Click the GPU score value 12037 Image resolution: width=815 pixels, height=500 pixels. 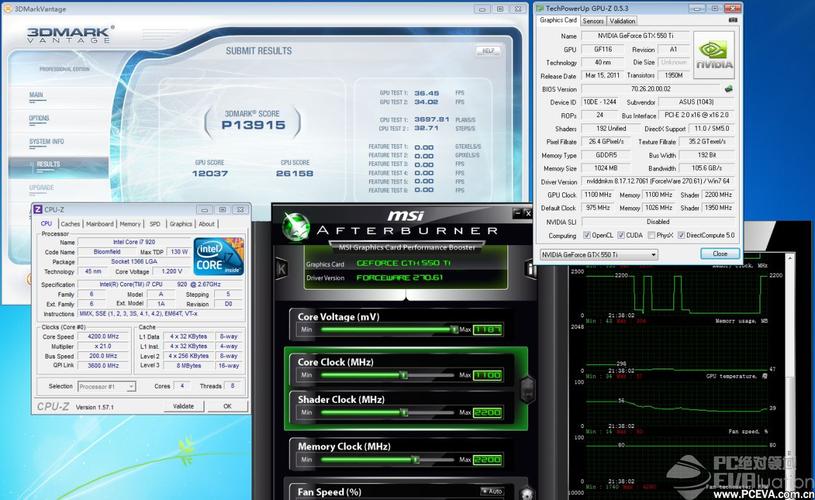click(210, 173)
